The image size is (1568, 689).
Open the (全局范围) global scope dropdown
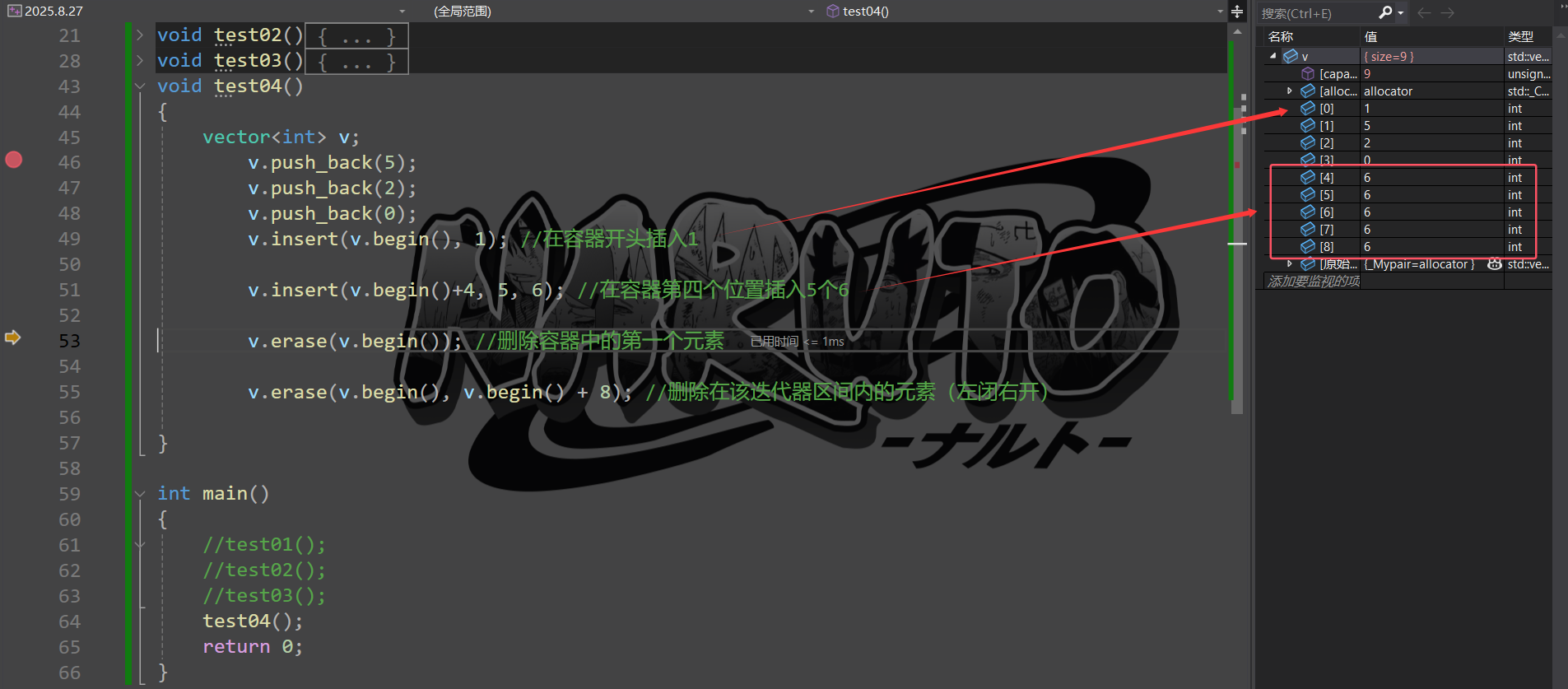pos(811,12)
